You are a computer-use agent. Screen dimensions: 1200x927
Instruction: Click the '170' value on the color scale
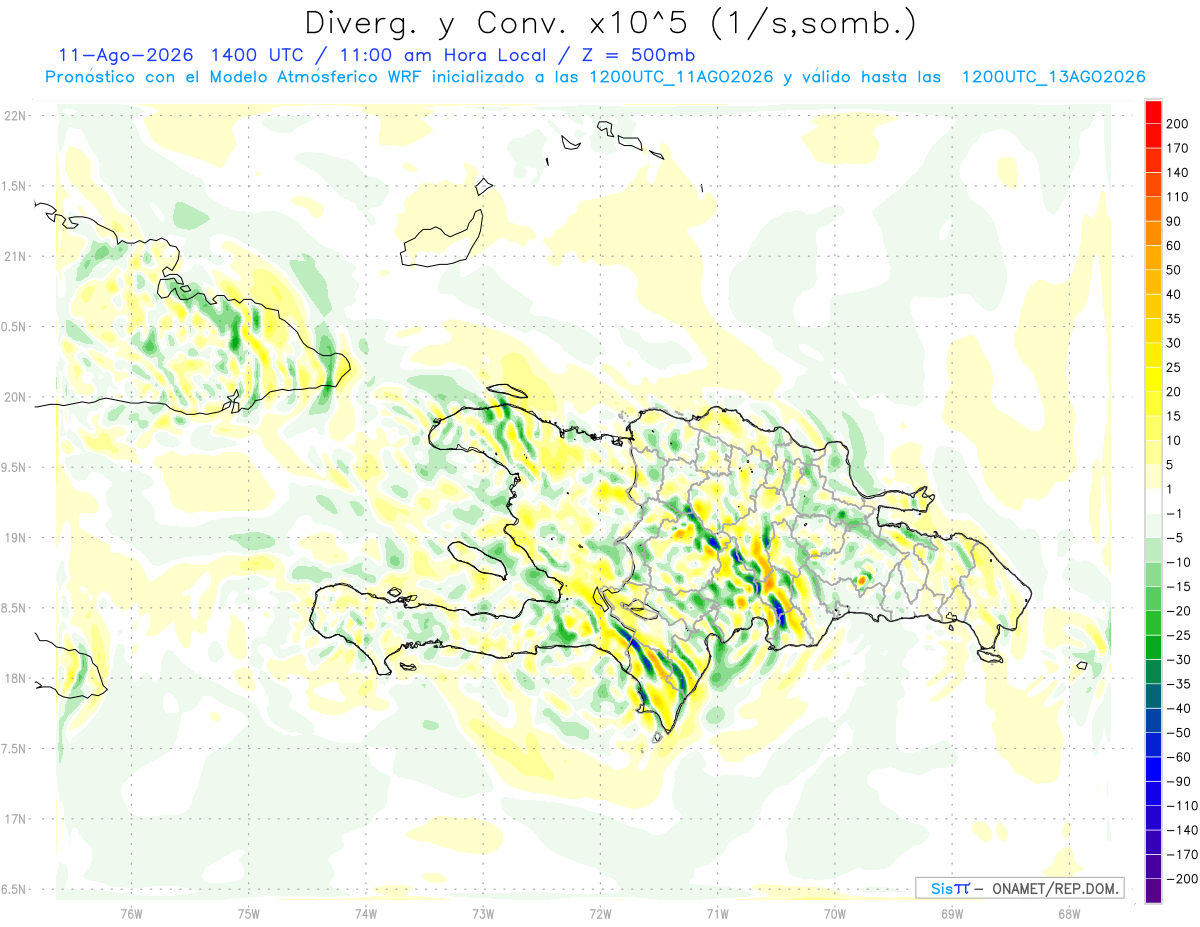1179,148
